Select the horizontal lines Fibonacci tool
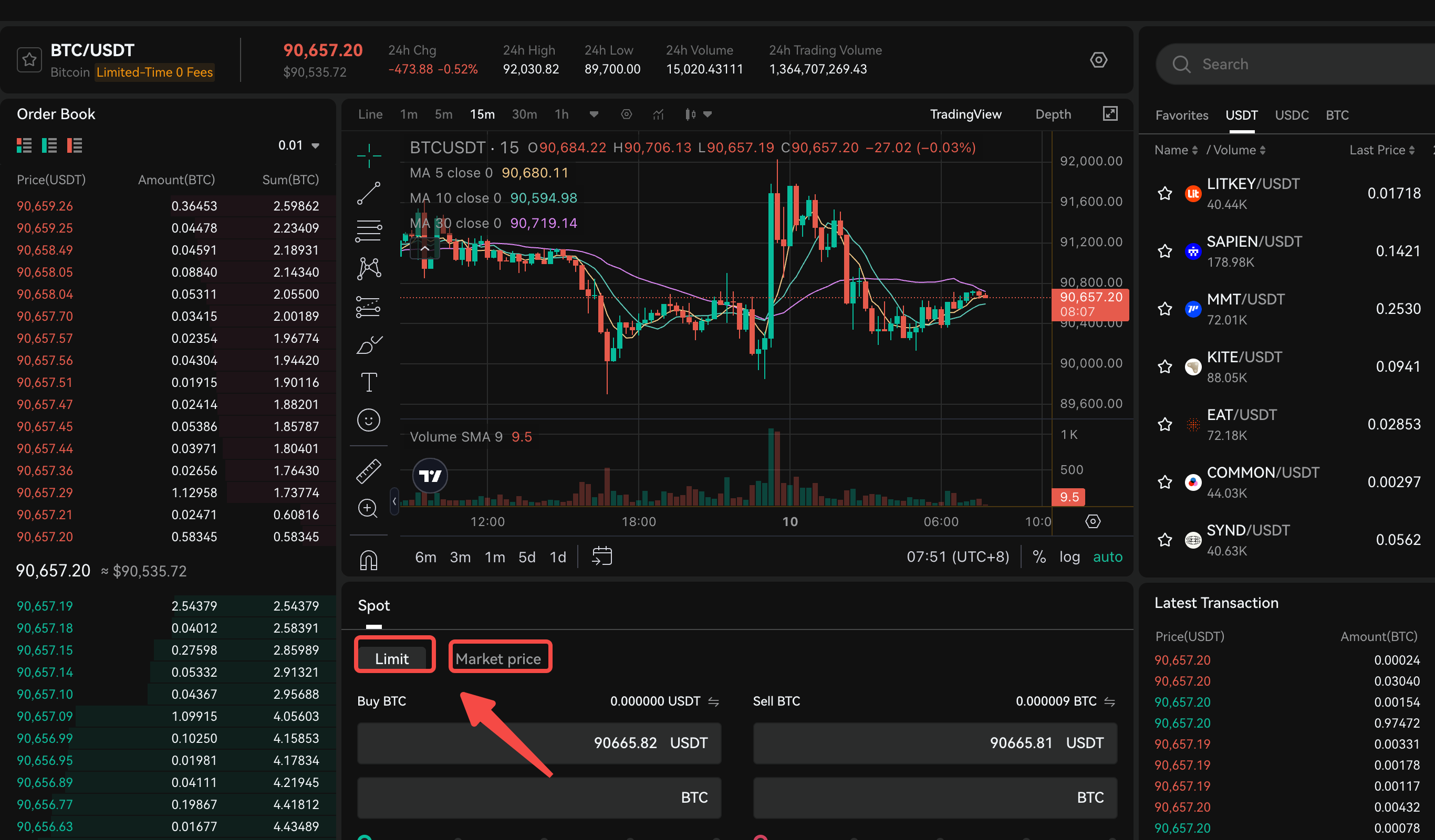Image resolution: width=1435 pixels, height=840 pixels. click(x=368, y=231)
